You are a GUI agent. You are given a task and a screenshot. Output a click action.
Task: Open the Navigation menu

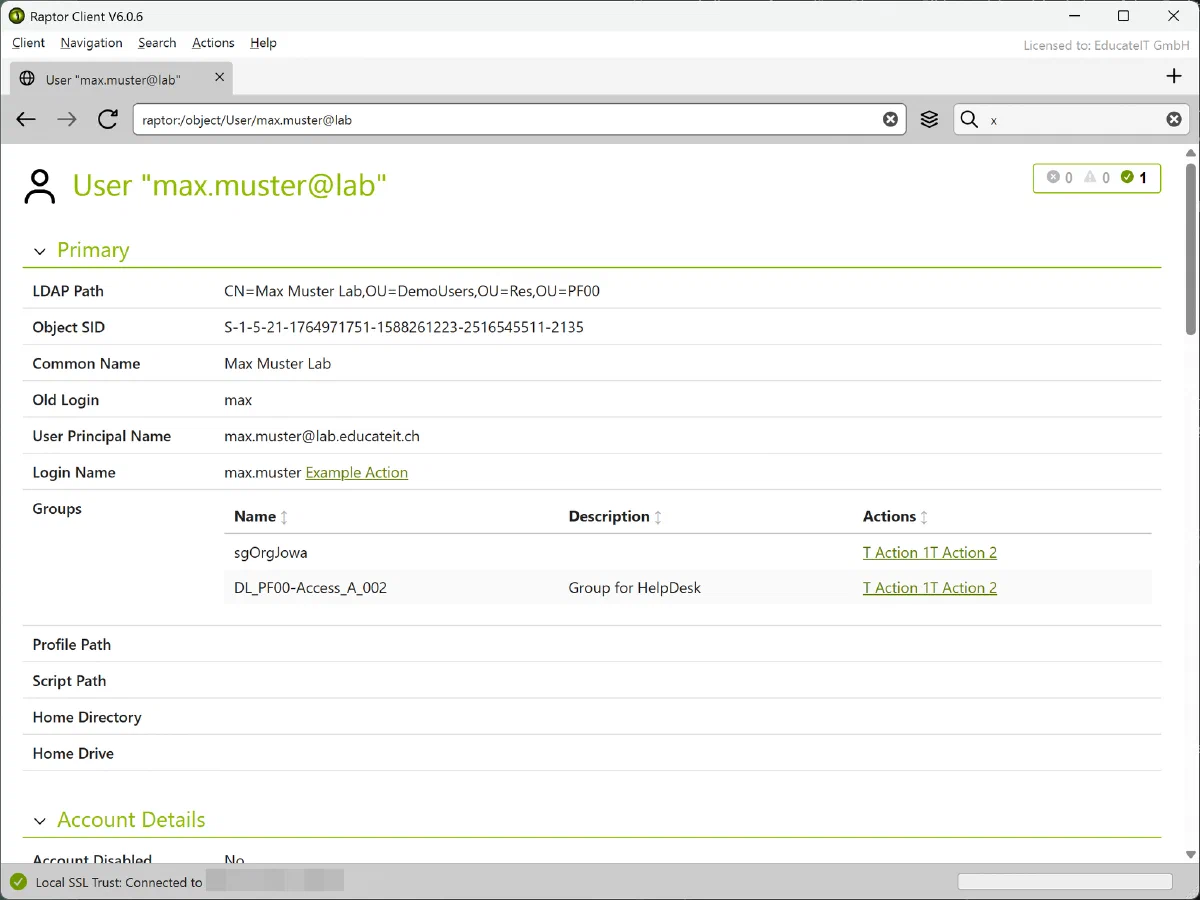pos(91,43)
